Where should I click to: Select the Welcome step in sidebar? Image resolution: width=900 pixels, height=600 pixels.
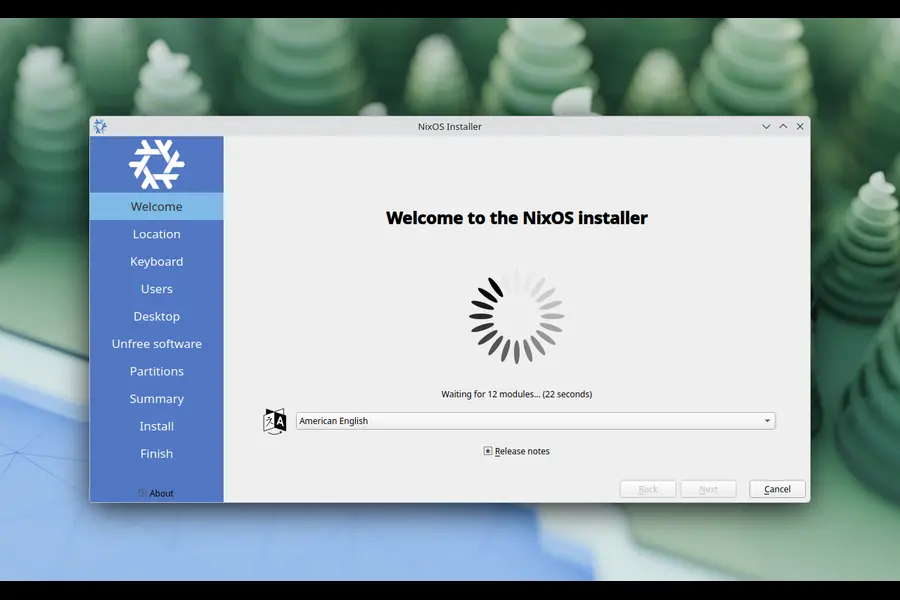156,207
